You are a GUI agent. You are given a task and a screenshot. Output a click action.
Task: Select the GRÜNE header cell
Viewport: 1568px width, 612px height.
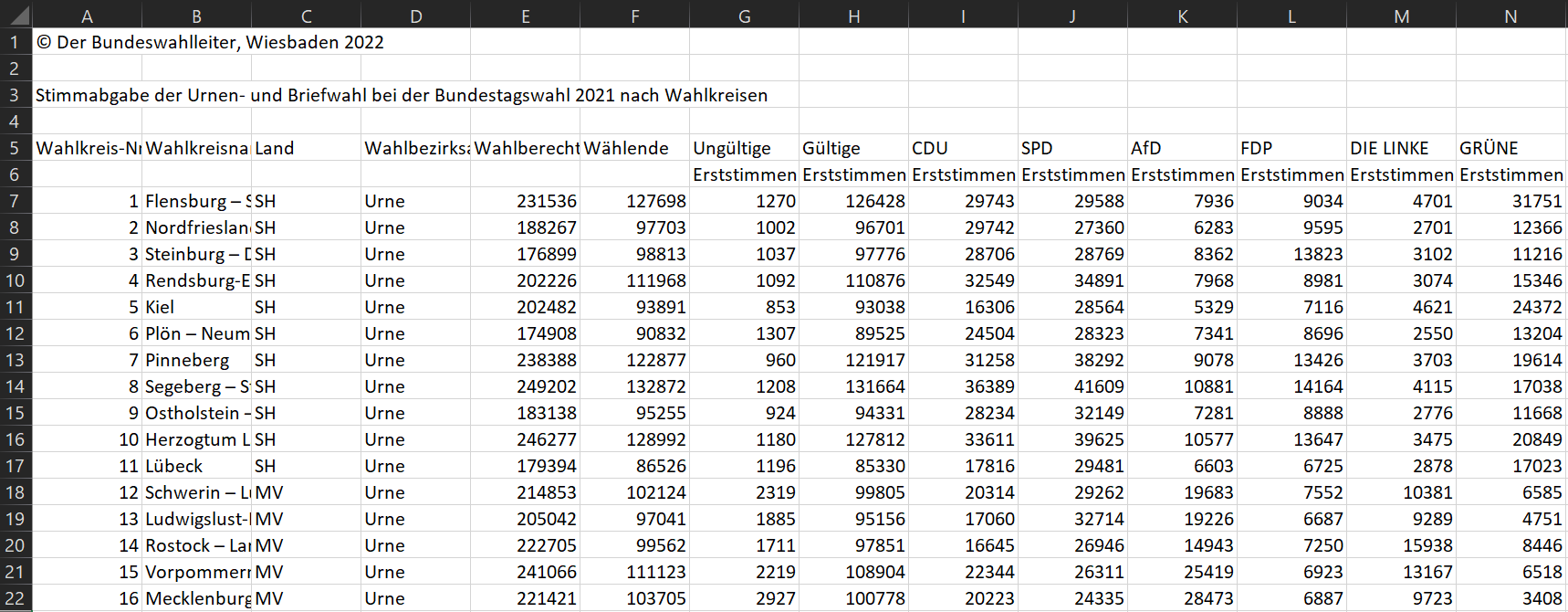point(1511,148)
